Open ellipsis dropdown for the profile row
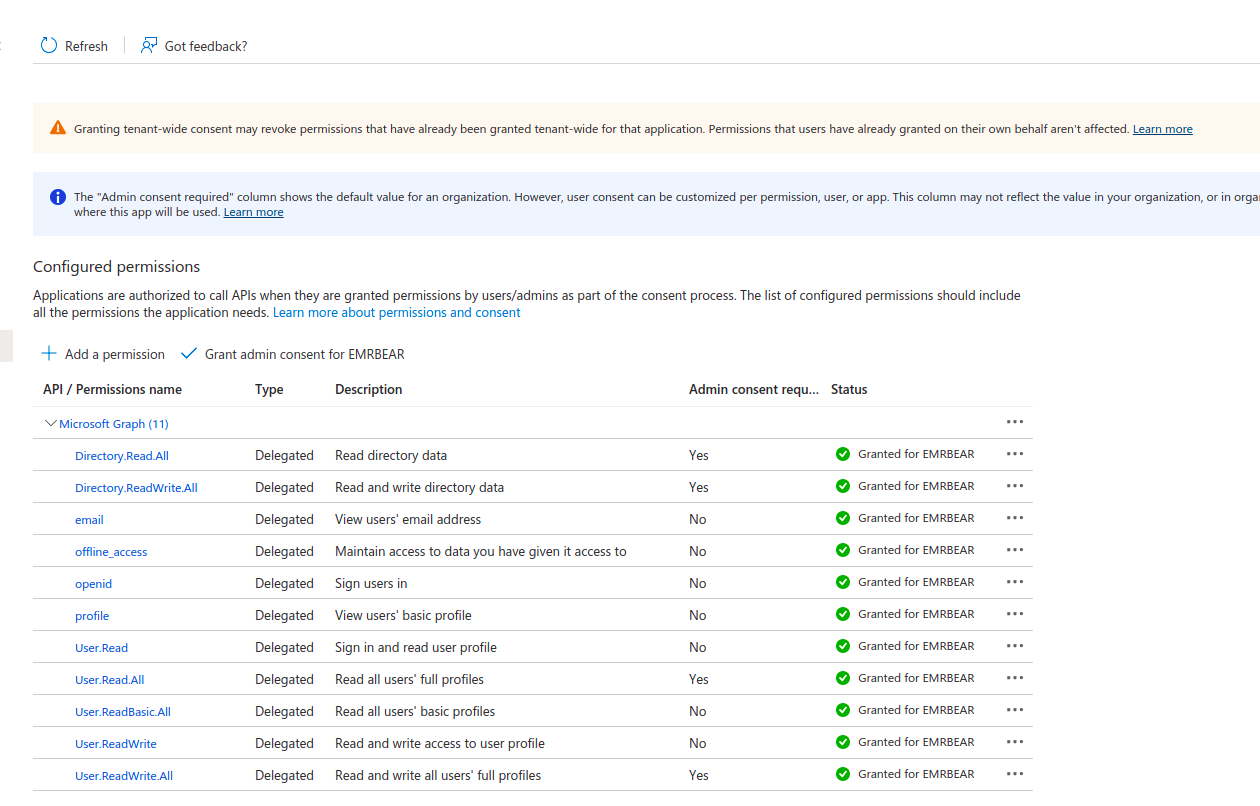 (1015, 614)
